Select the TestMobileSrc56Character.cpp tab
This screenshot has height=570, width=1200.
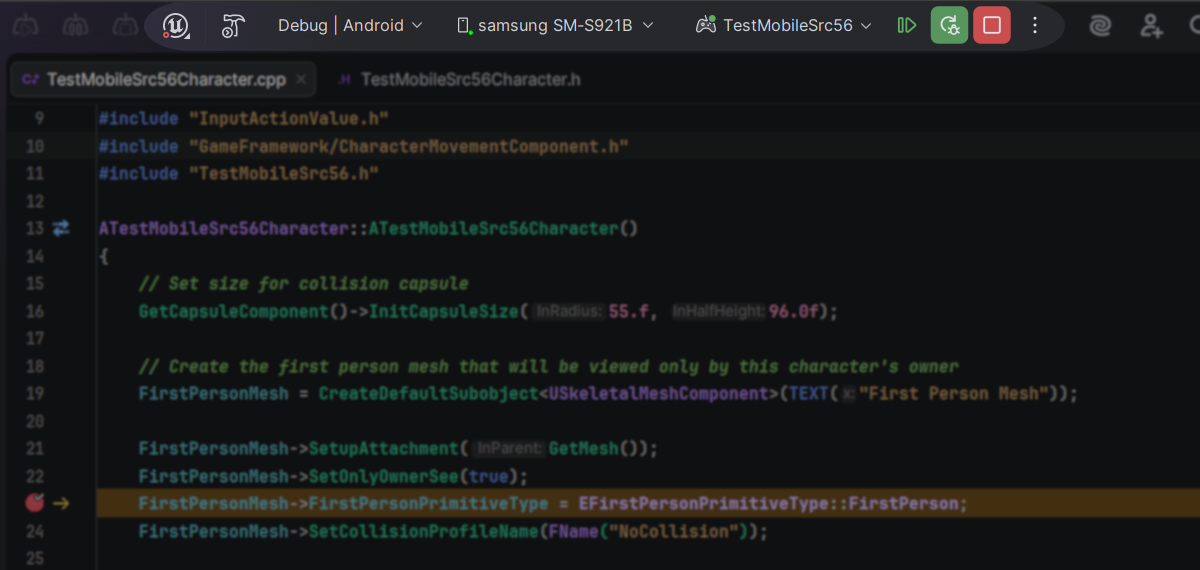(x=165, y=79)
